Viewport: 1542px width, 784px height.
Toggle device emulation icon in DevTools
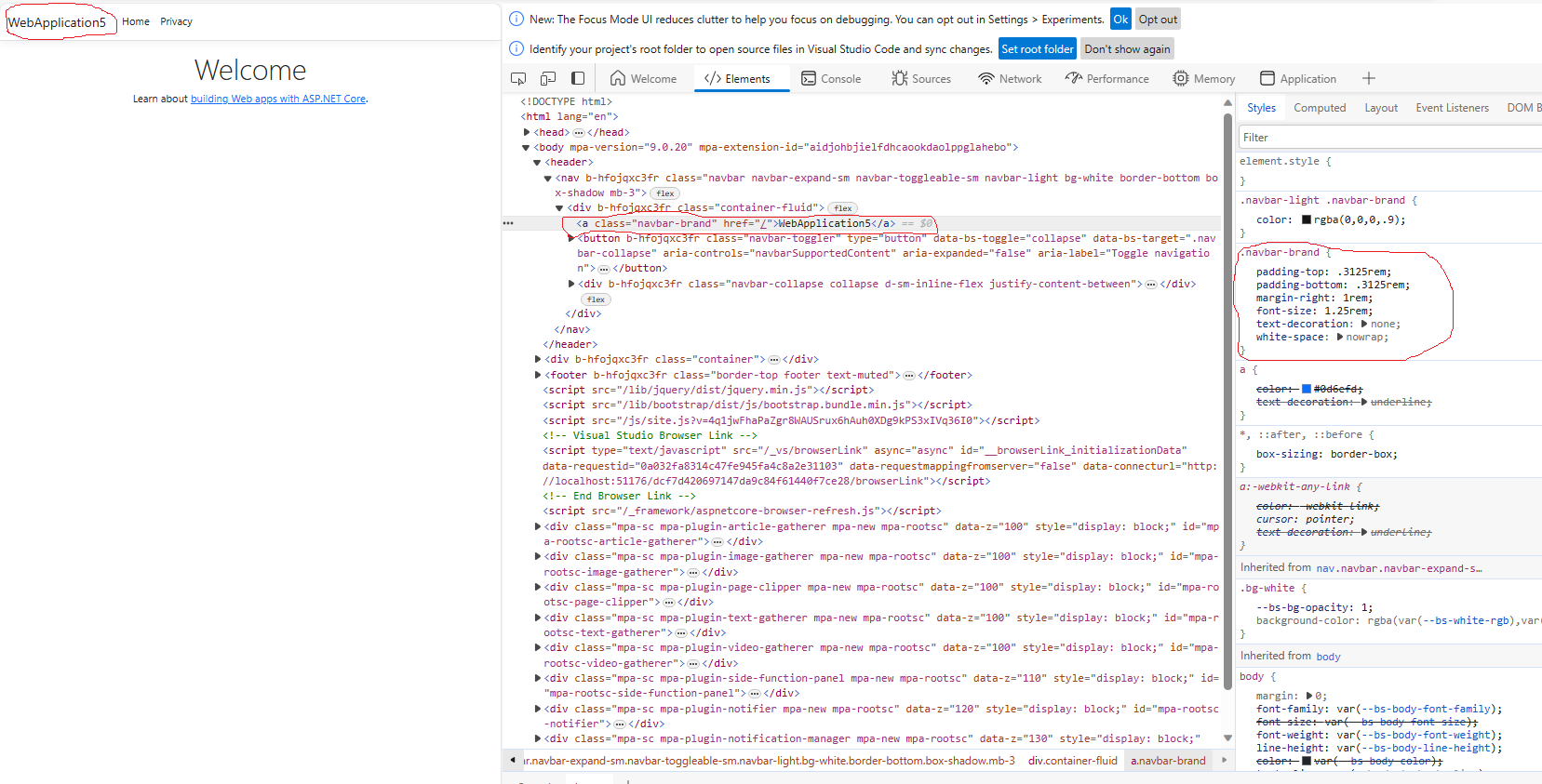[x=548, y=79]
